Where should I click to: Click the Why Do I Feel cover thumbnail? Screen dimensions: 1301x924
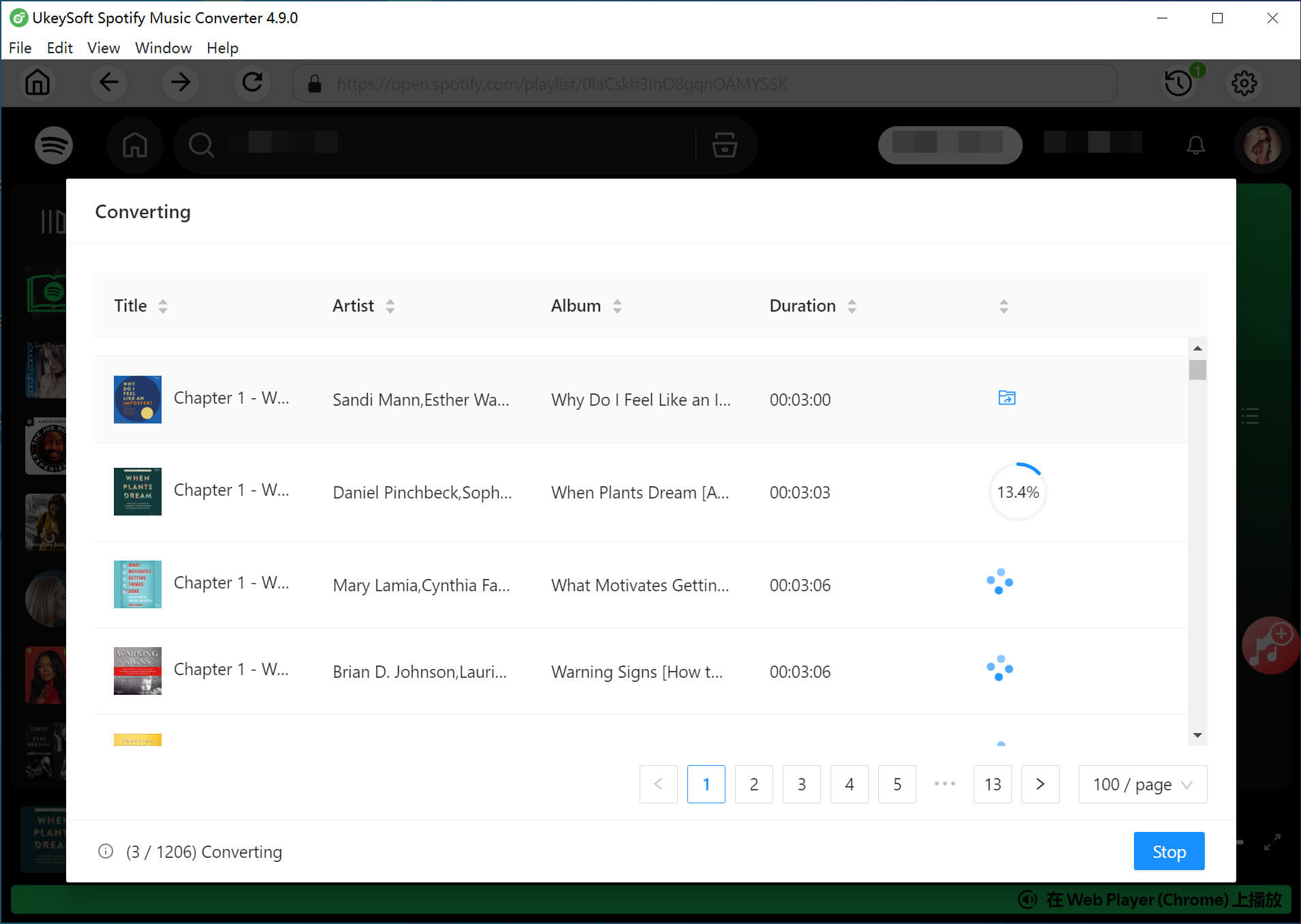pos(138,400)
